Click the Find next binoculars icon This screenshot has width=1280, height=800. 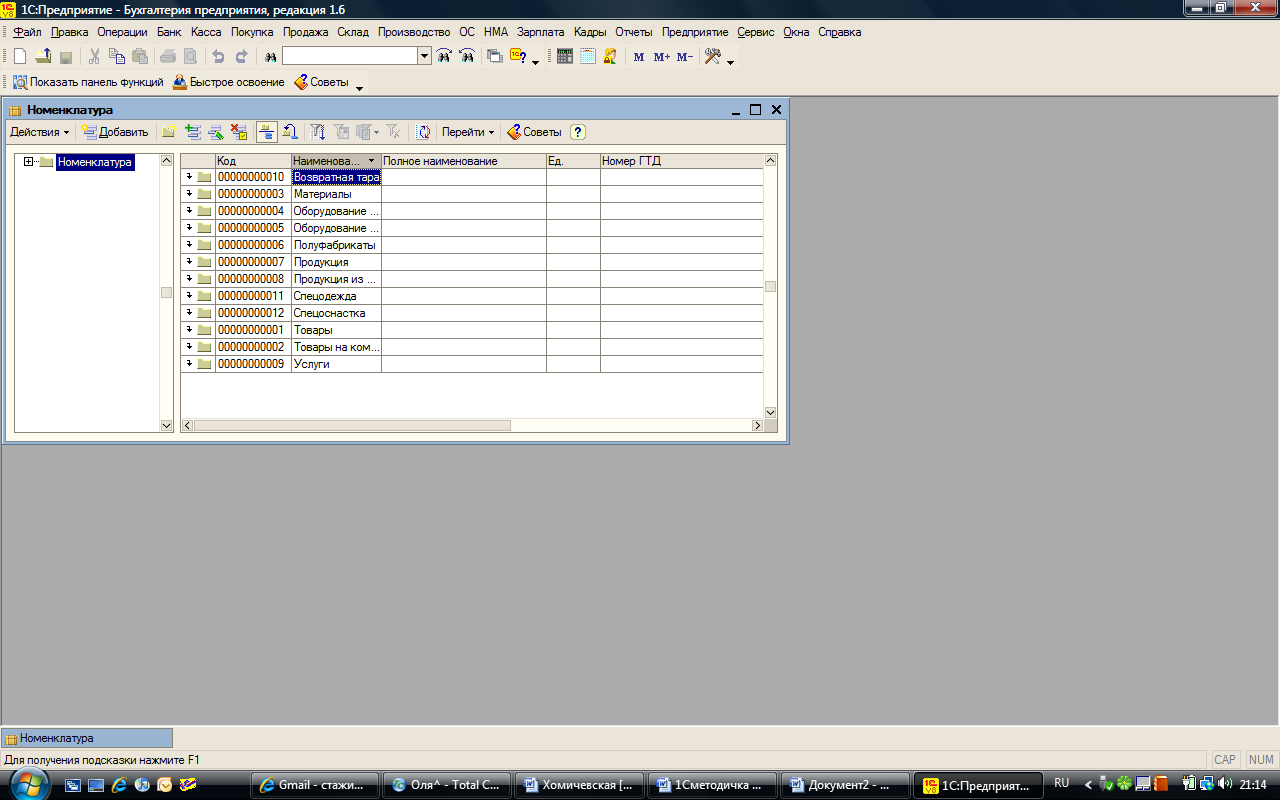coord(444,56)
